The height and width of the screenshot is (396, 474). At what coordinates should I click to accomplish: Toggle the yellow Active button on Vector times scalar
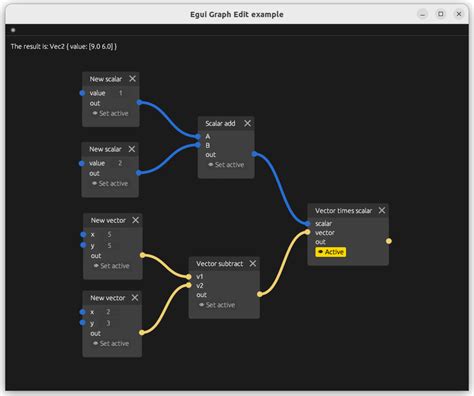pyautogui.click(x=331, y=252)
